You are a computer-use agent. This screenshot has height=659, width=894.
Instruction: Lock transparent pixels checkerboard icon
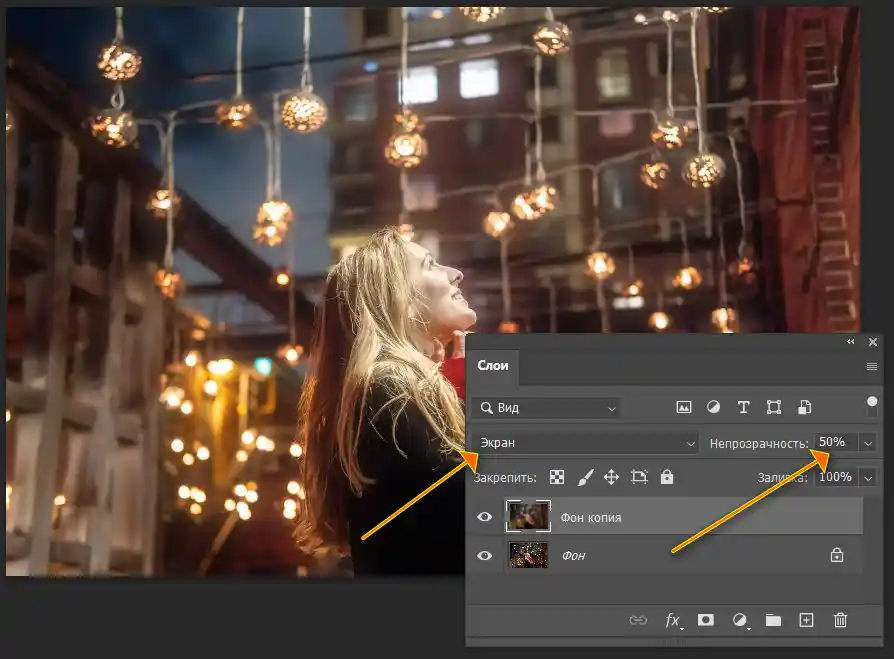click(x=557, y=477)
